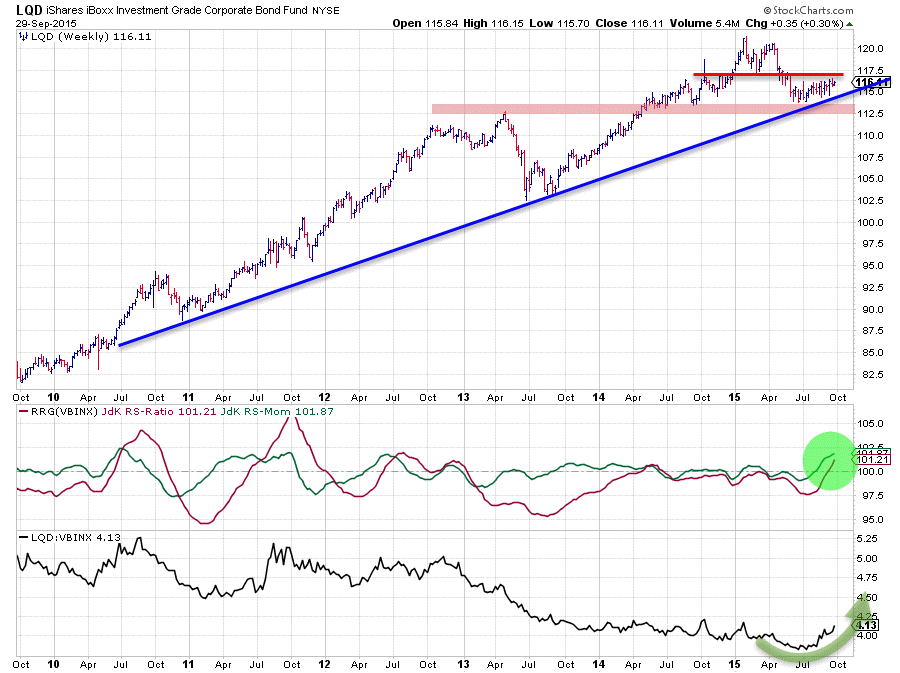This screenshot has height=673, width=900.
Task: Click the NYSE exchange label
Action: pyautogui.click(x=326, y=10)
